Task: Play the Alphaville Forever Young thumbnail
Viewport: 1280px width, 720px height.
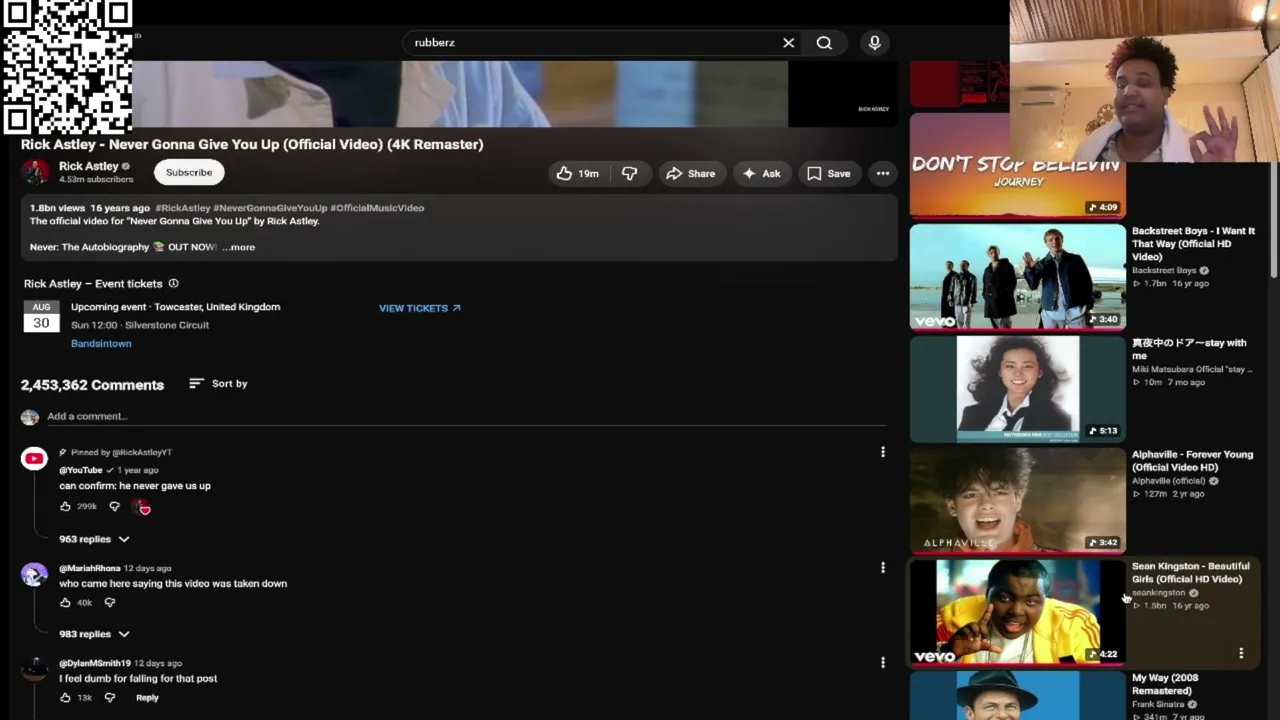Action: point(1017,500)
